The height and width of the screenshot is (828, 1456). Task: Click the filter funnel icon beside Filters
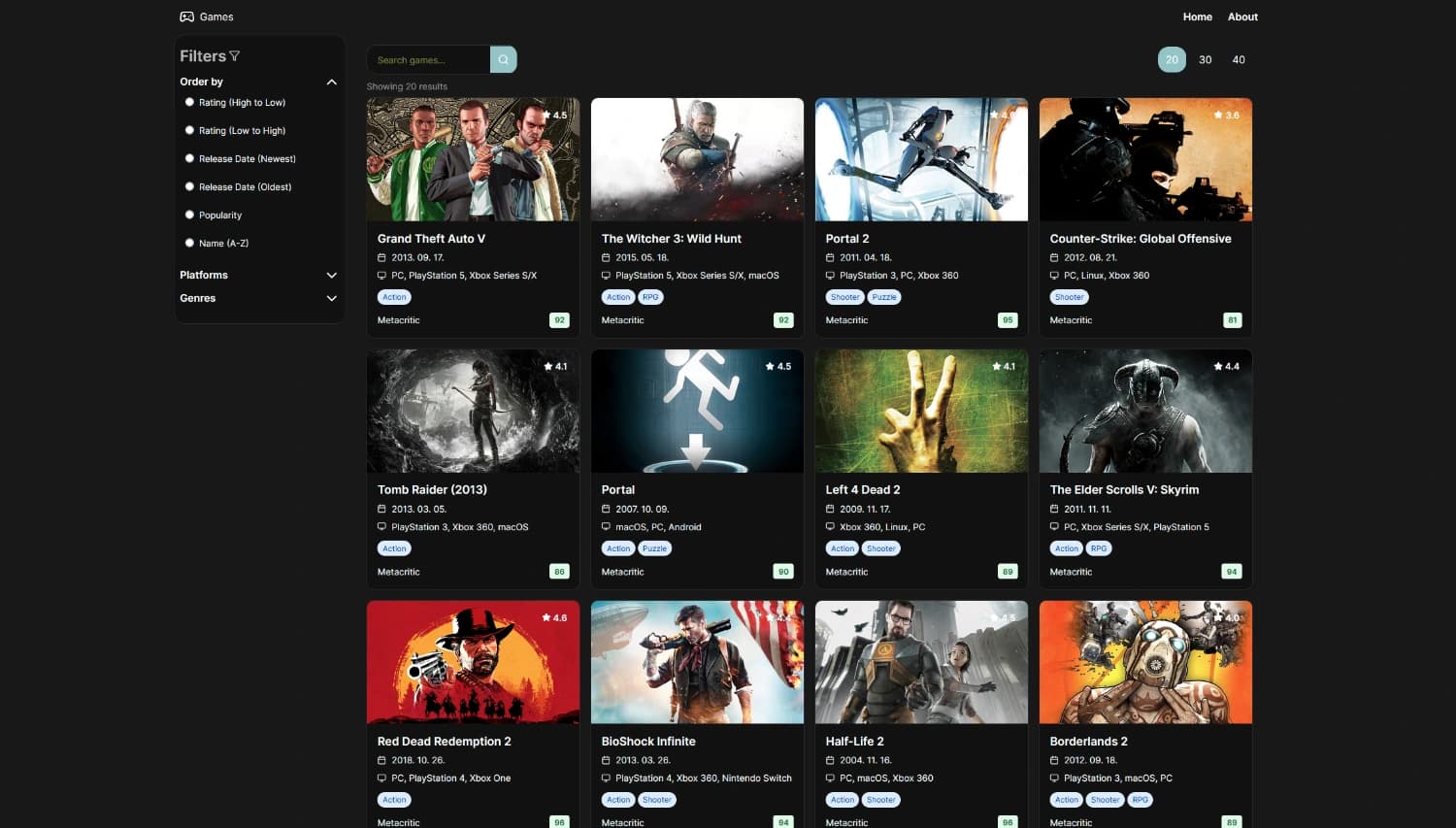coord(236,55)
